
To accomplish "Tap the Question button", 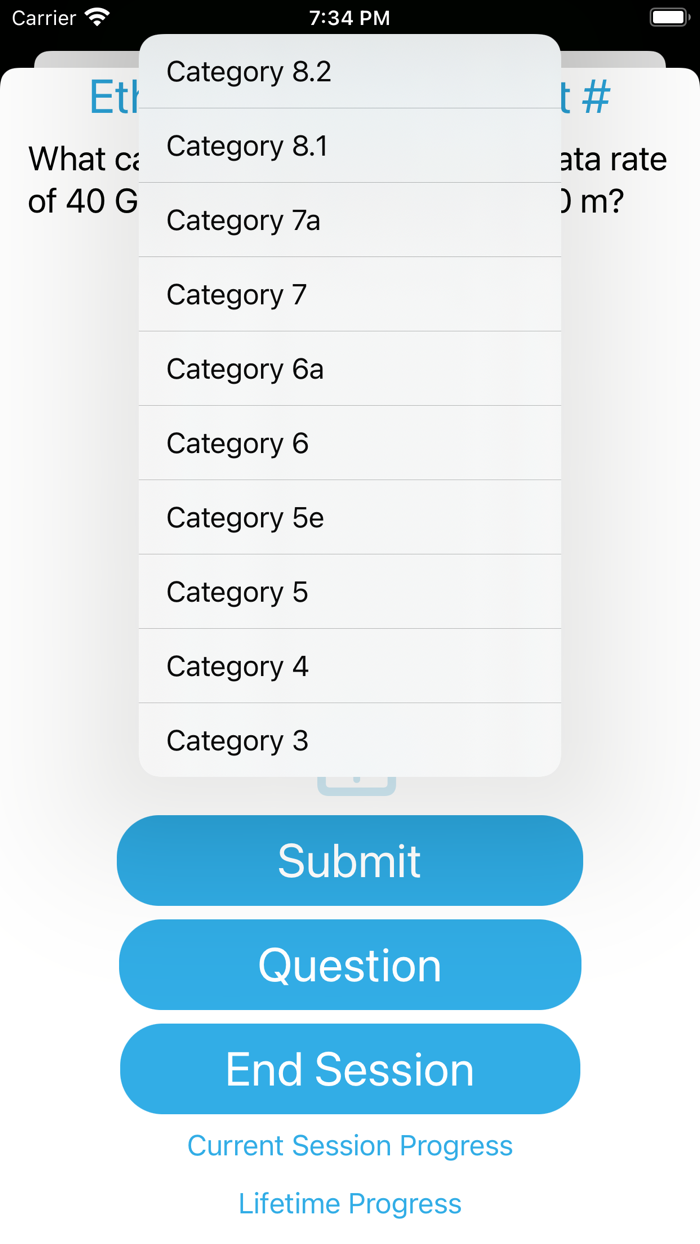I will (350, 965).
